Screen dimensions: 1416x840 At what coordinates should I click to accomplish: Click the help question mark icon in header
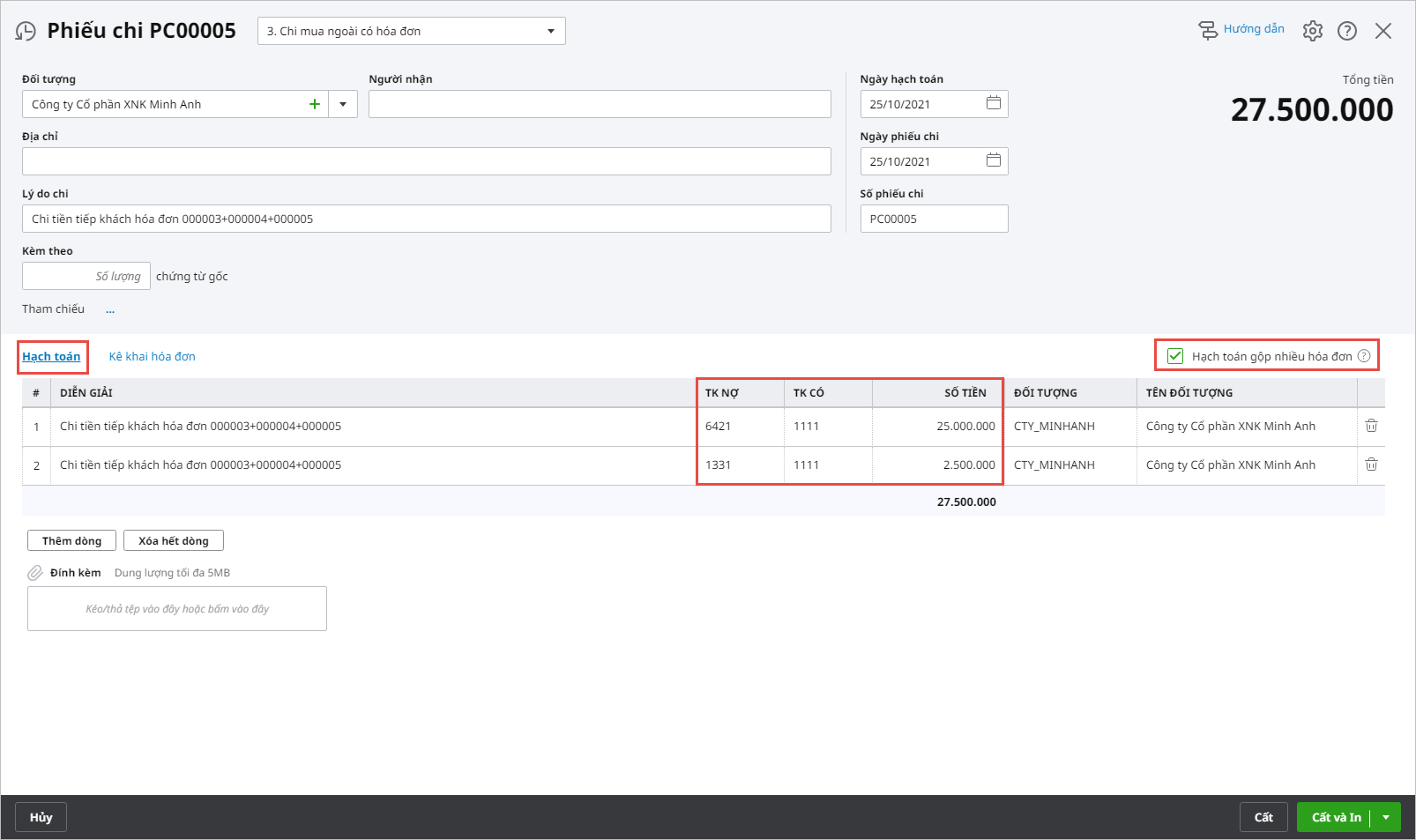[1346, 31]
